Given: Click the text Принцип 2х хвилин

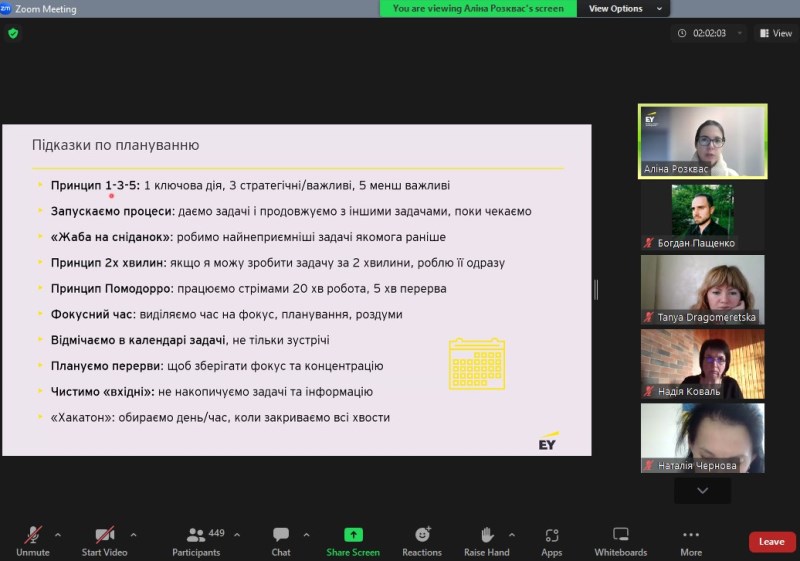Looking at the screenshot, I should tap(109, 263).
